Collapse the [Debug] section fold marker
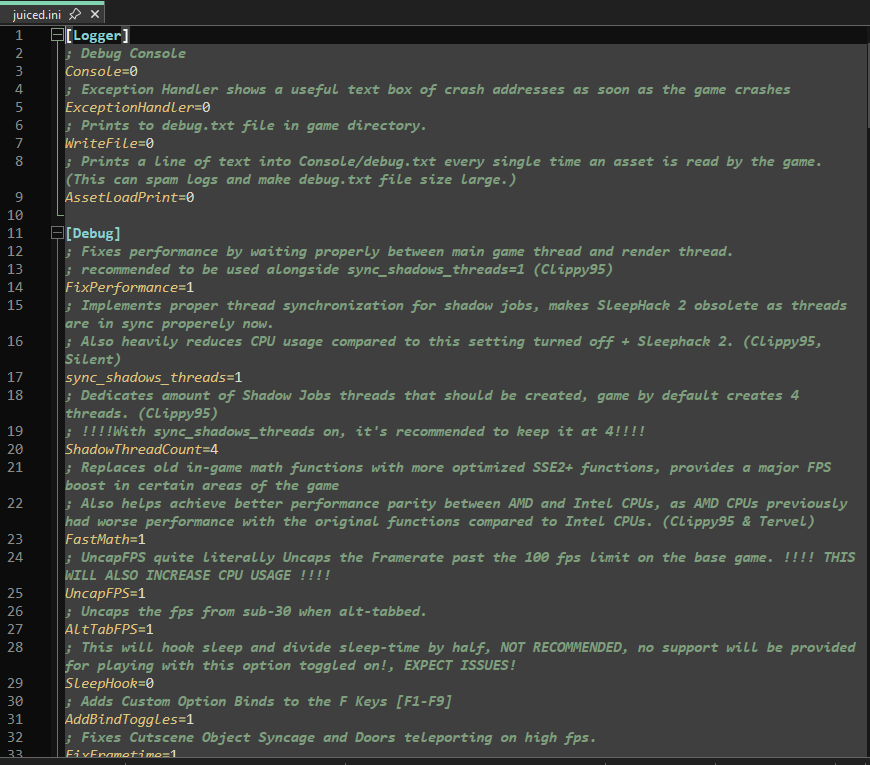This screenshot has height=765, width=870. coord(57,233)
